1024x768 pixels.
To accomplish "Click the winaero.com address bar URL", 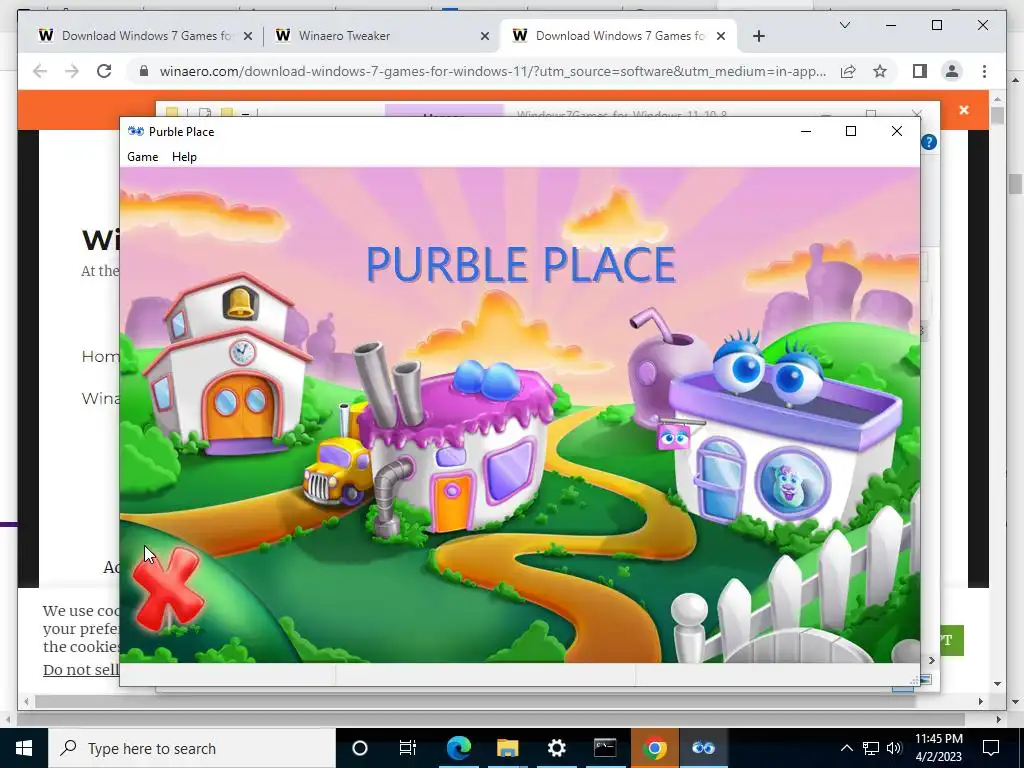I will pos(492,71).
